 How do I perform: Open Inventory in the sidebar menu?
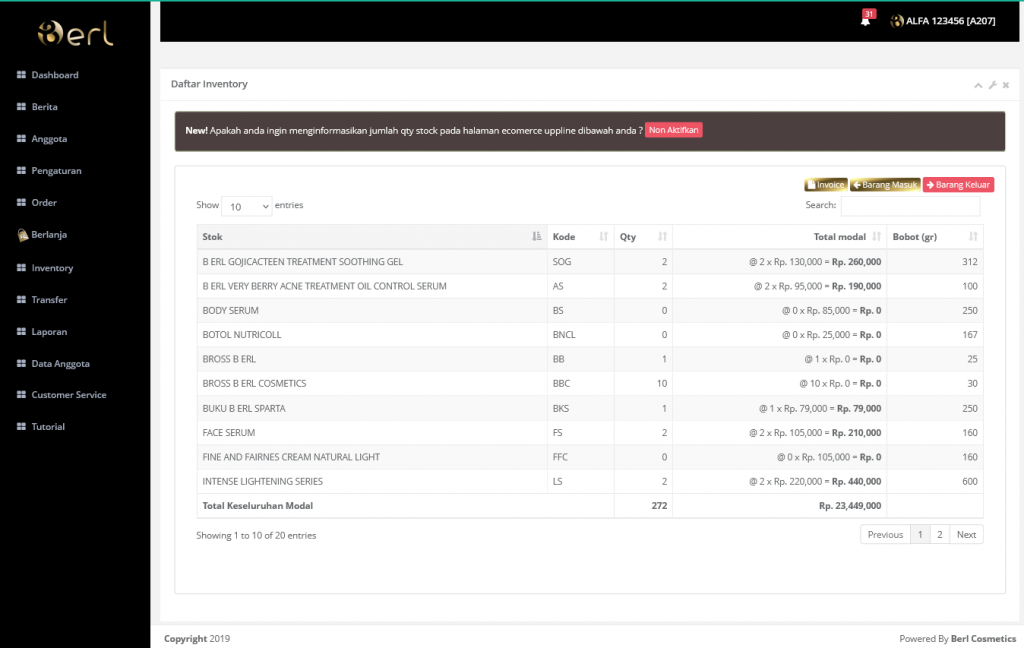[x=52, y=268]
